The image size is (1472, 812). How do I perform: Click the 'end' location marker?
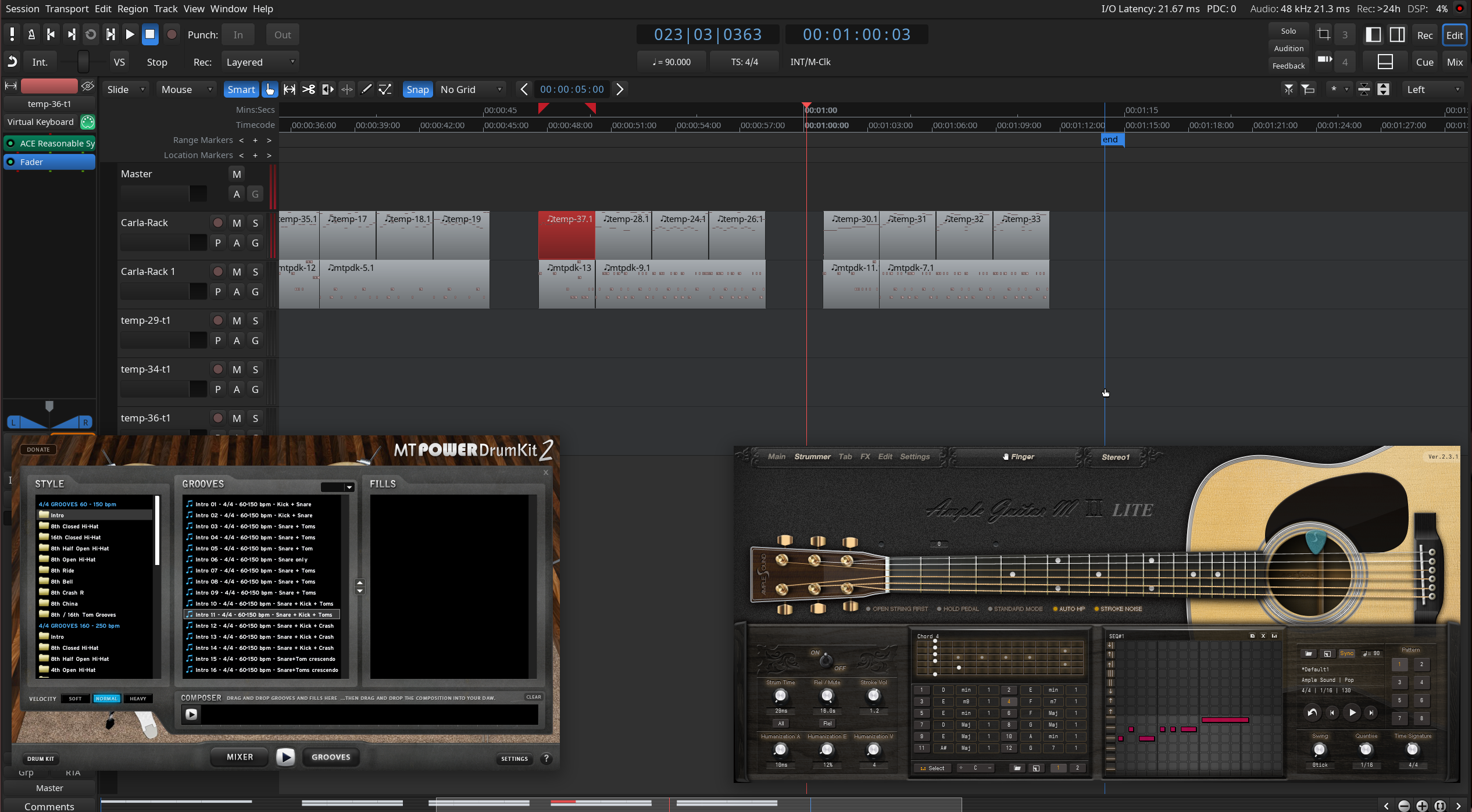tap(1113, 139)
